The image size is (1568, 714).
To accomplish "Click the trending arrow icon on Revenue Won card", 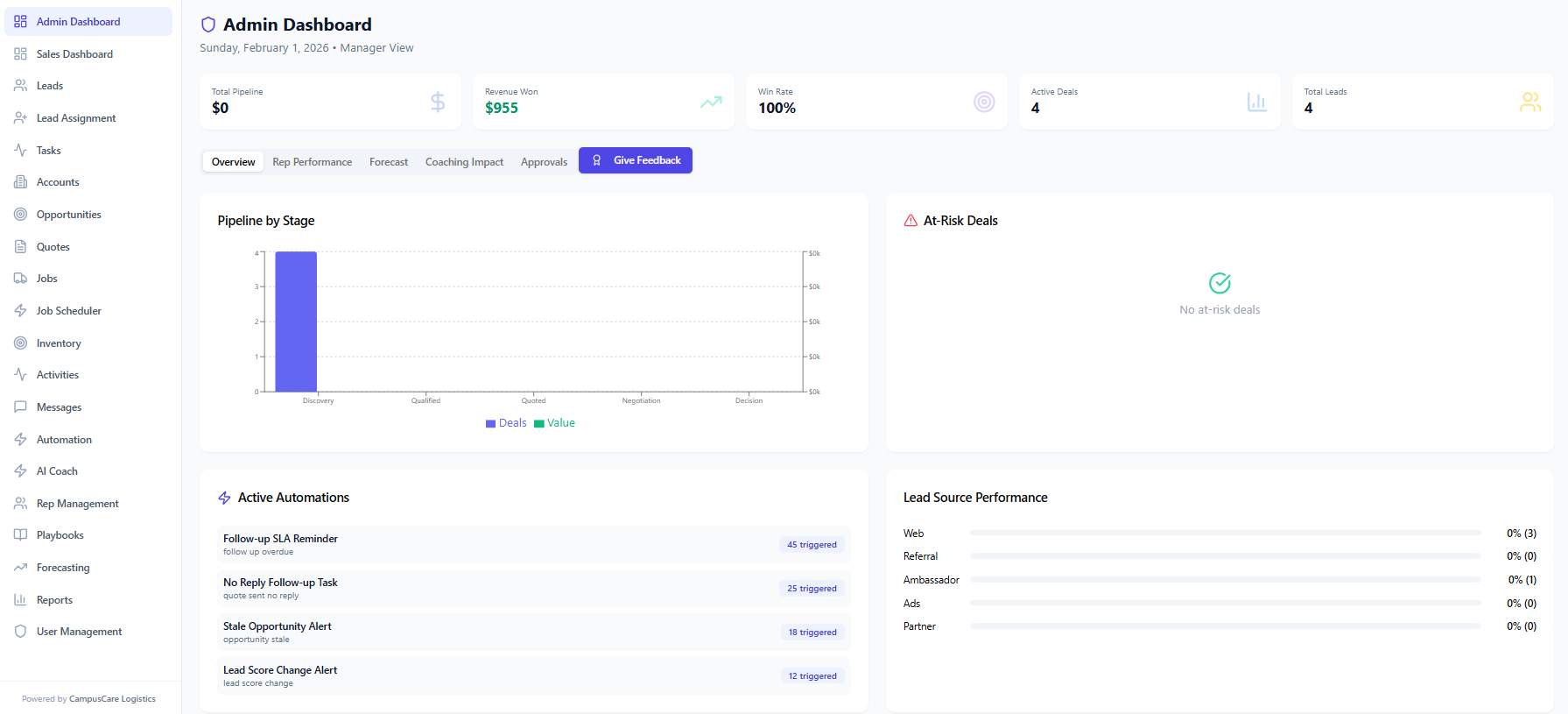I will click(711, 103).
